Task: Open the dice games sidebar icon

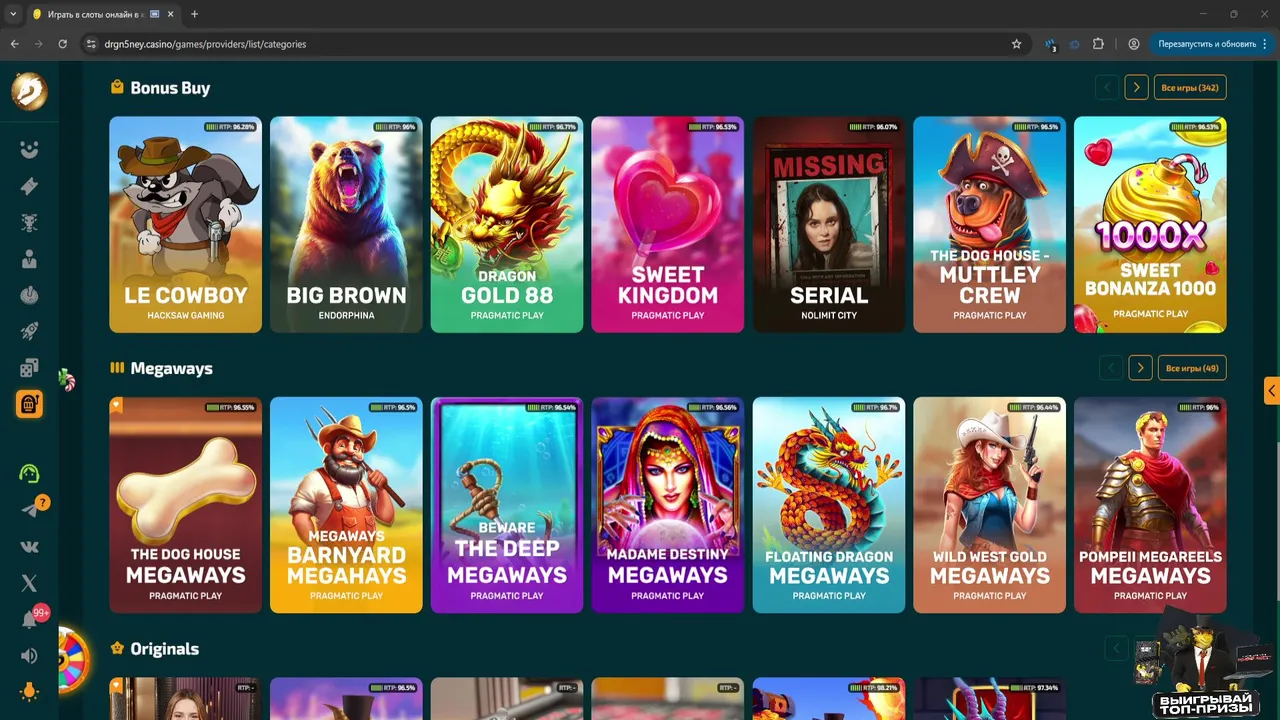Action: click(x=29, y=368)
